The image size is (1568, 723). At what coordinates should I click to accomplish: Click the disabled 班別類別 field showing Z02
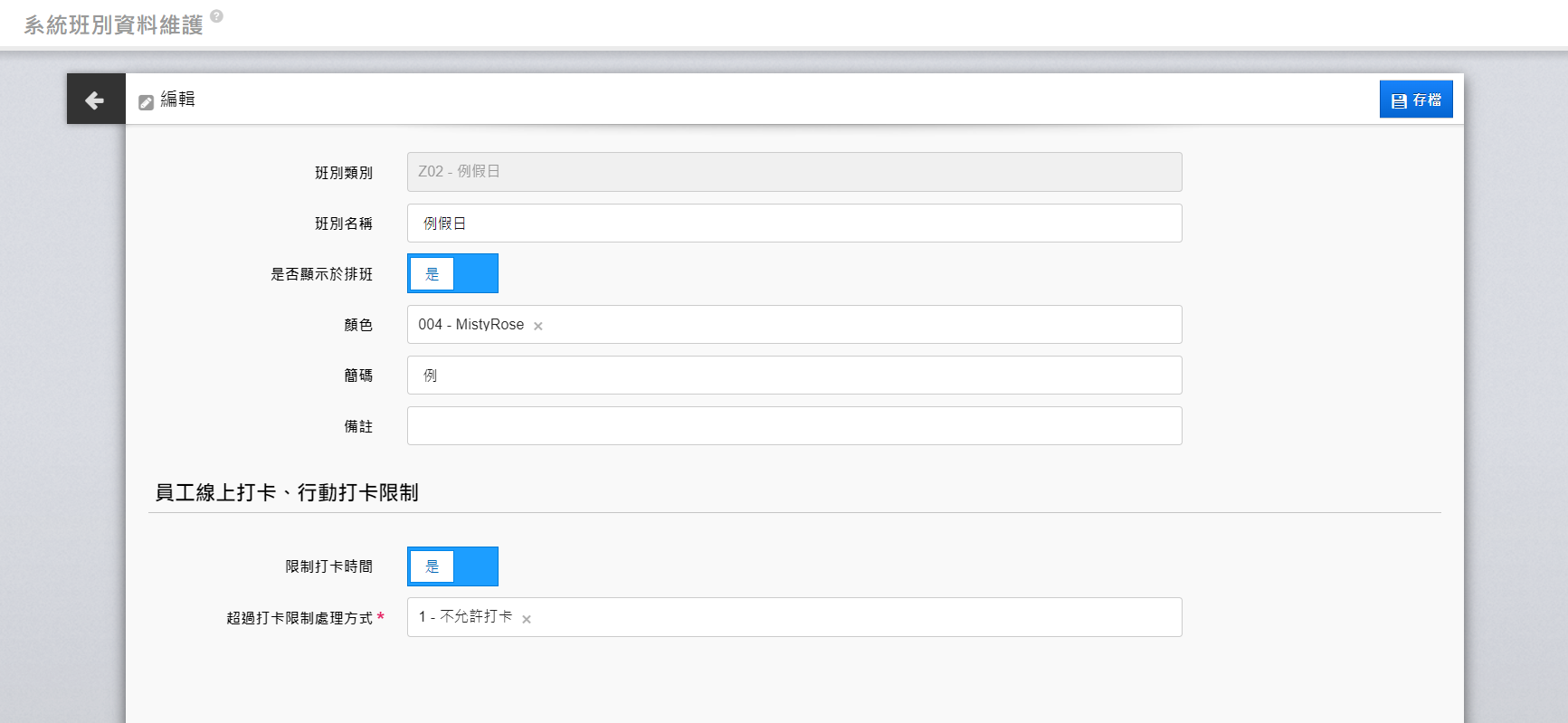click(794, 172)
